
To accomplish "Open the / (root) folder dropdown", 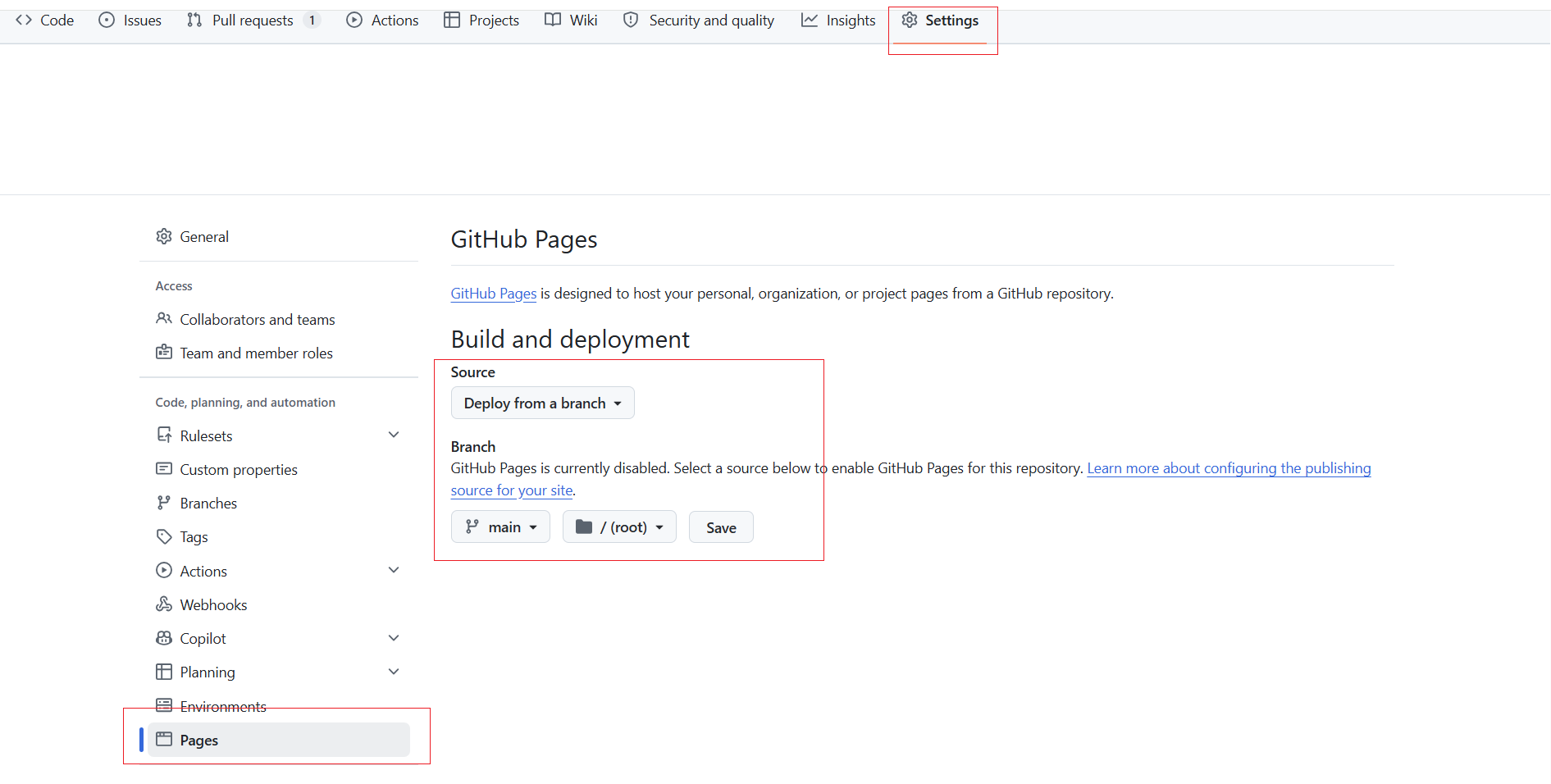I will (x=619, y=526).
